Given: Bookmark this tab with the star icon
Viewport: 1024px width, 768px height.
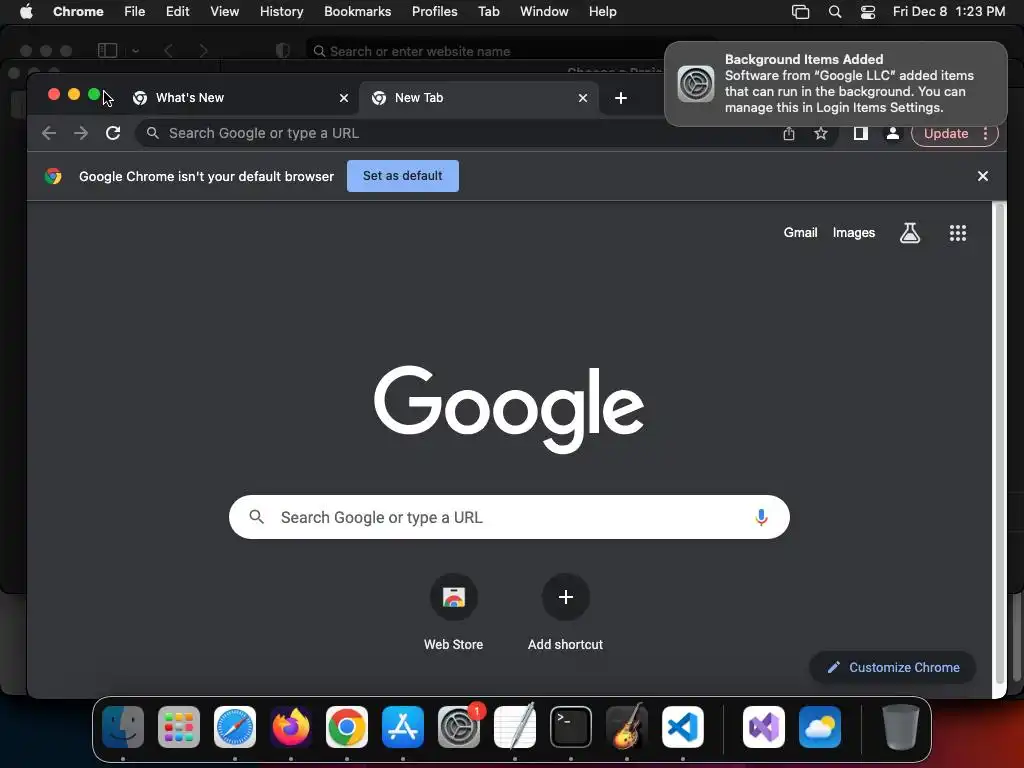Looking at the screenshot, I should (x=821, y=134).
